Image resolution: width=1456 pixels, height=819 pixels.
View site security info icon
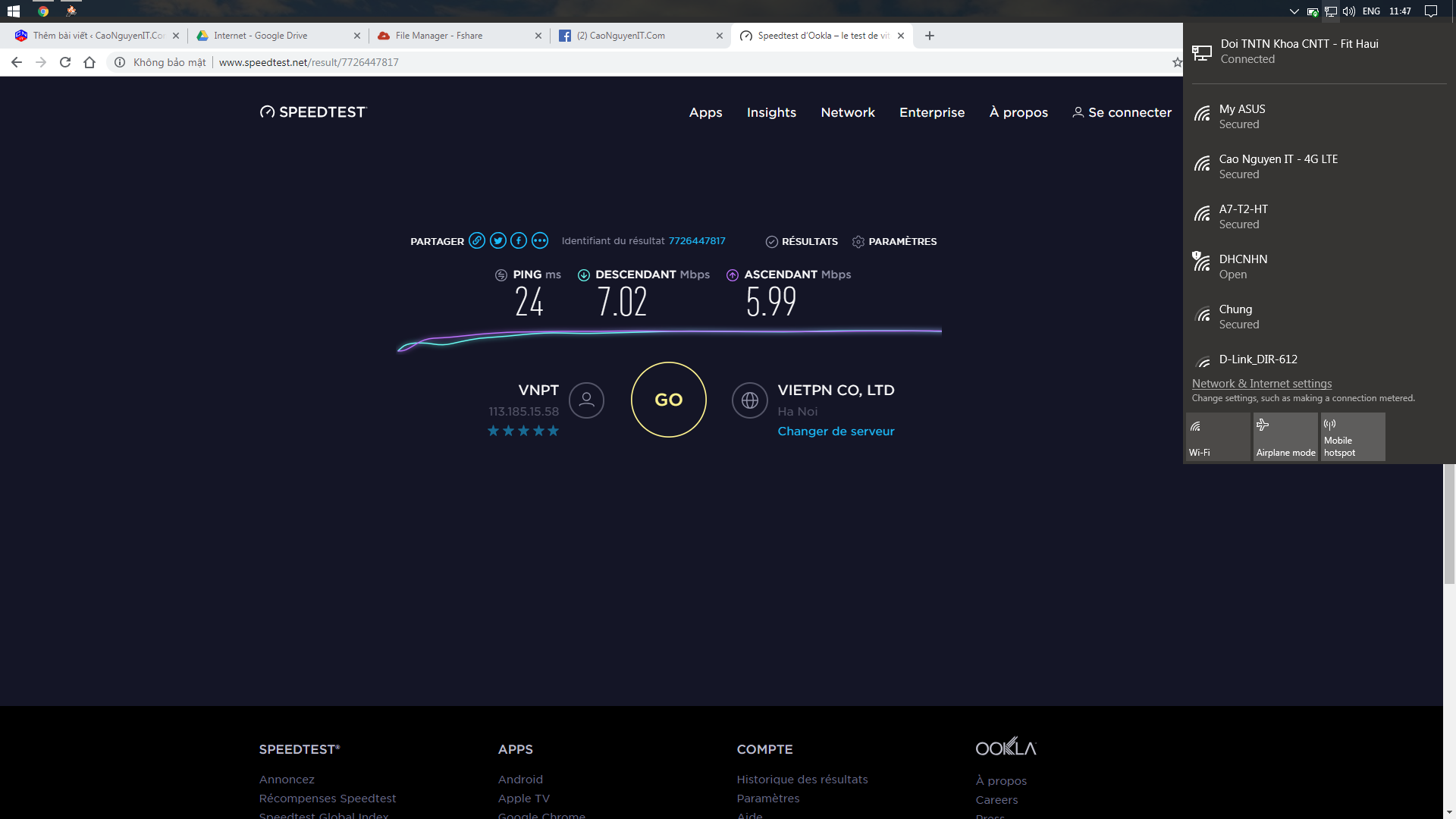coord(120,62)
